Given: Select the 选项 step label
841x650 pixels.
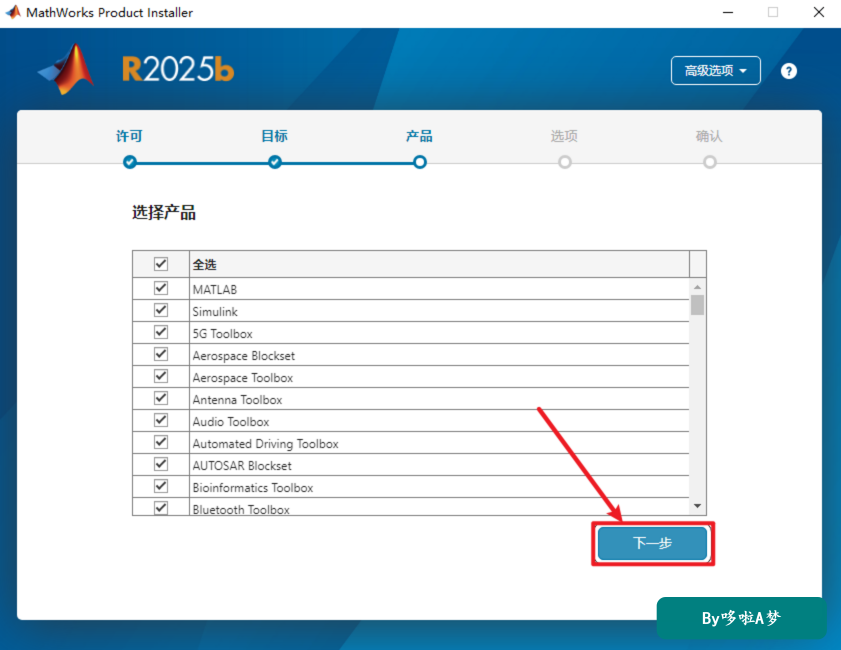Looking at the screenshot, I should coord(564,136).
